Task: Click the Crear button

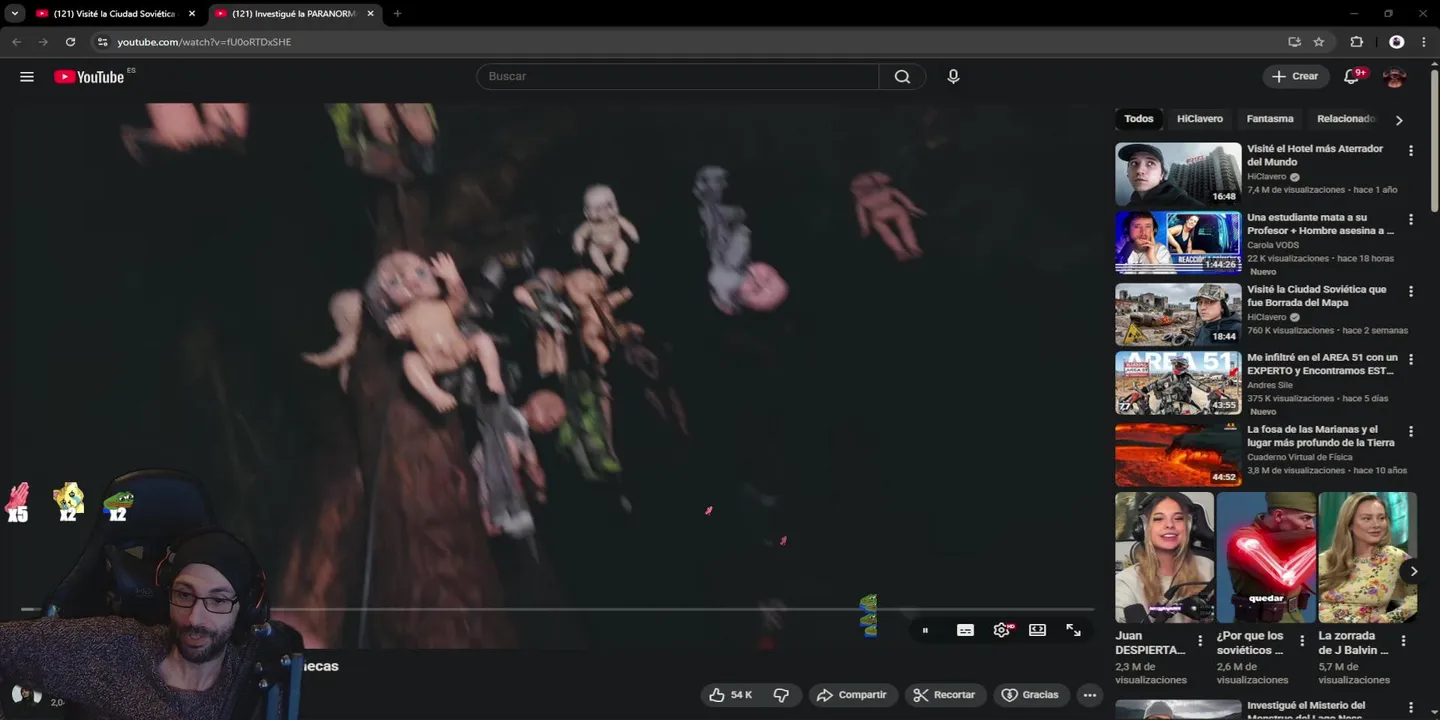Action: [x=1295, y=76]
